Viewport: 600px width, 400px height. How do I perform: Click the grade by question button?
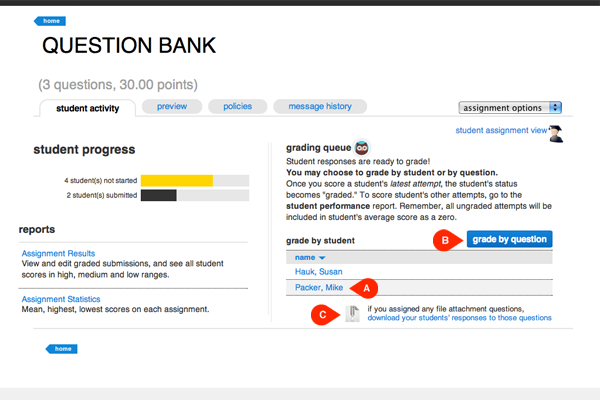point(509,240)
